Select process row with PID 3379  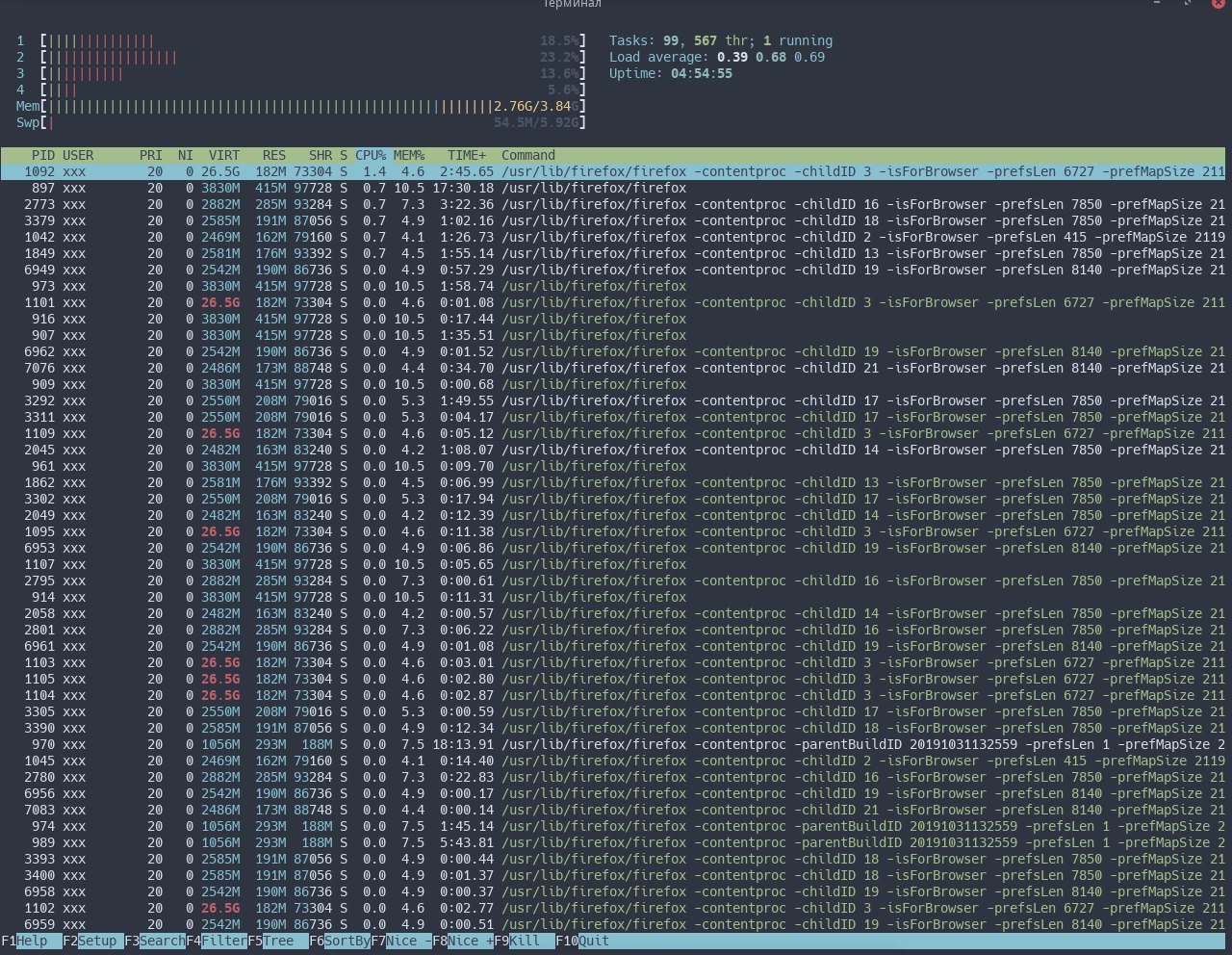[x=613, y=220]
